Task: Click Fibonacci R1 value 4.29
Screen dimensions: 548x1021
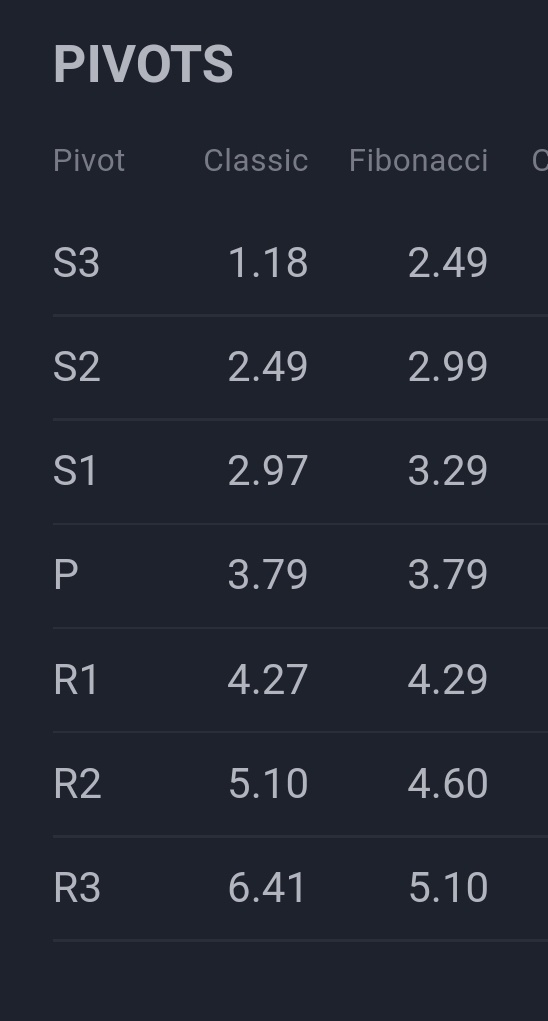Action: [x=448, y=679]
